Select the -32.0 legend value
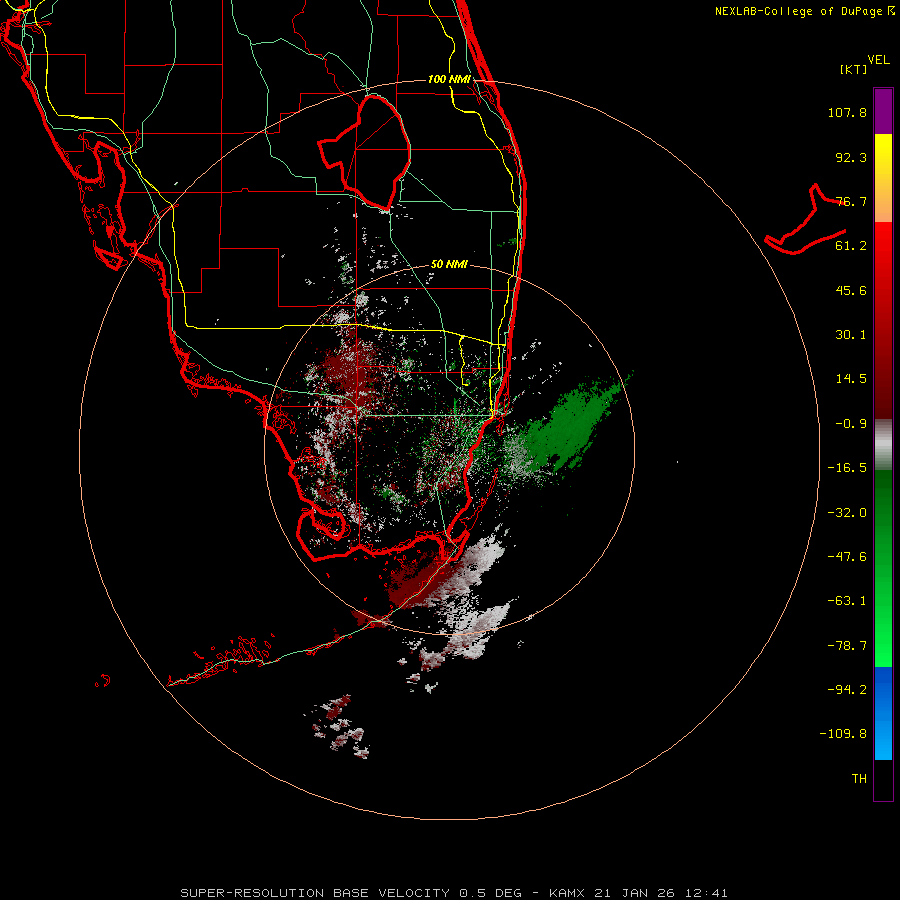The height and width of the screenshot is (900, 900). tap(847, 513)
